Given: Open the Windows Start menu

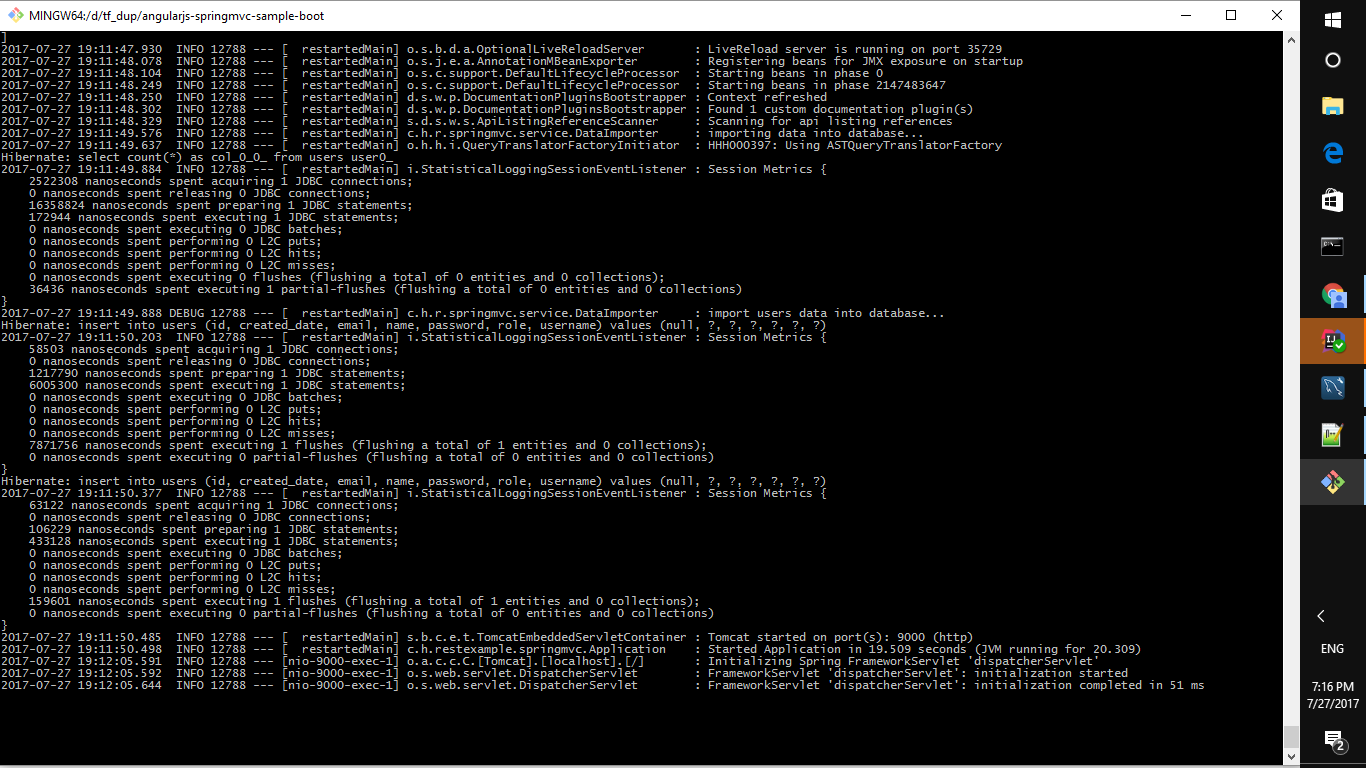Looking at the screenshot, I should tap(1333, 19).
